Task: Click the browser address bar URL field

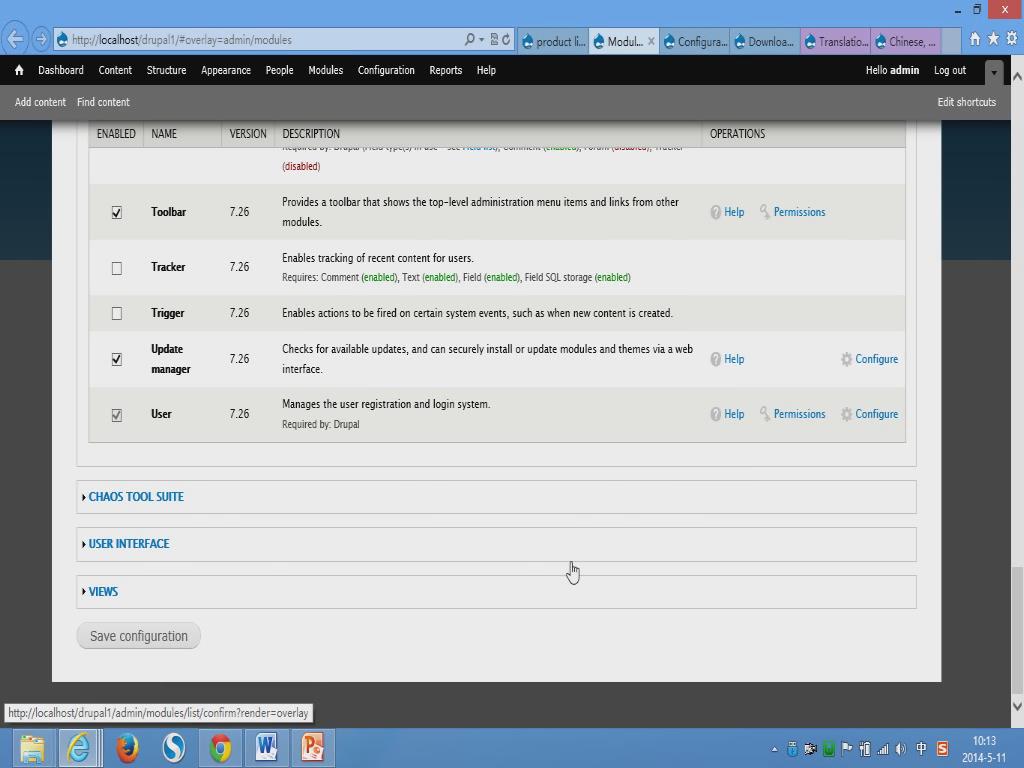Action: pyautogui.click(x=261, y=40)
